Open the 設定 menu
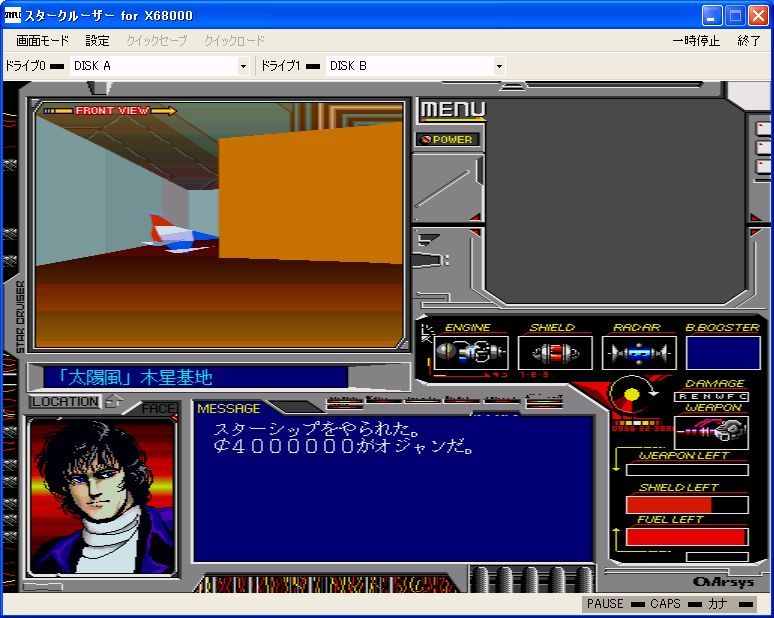The height and width of the screenshot is (618, 774). [x=97, y=40]
